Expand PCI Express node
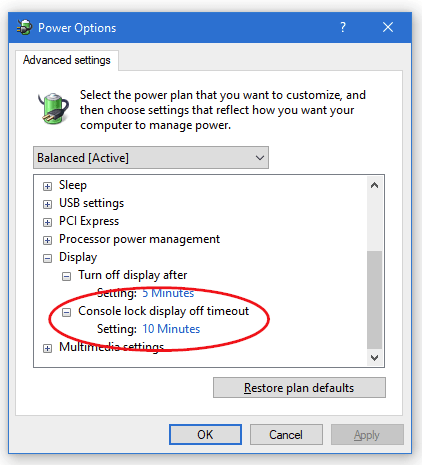 47,222
